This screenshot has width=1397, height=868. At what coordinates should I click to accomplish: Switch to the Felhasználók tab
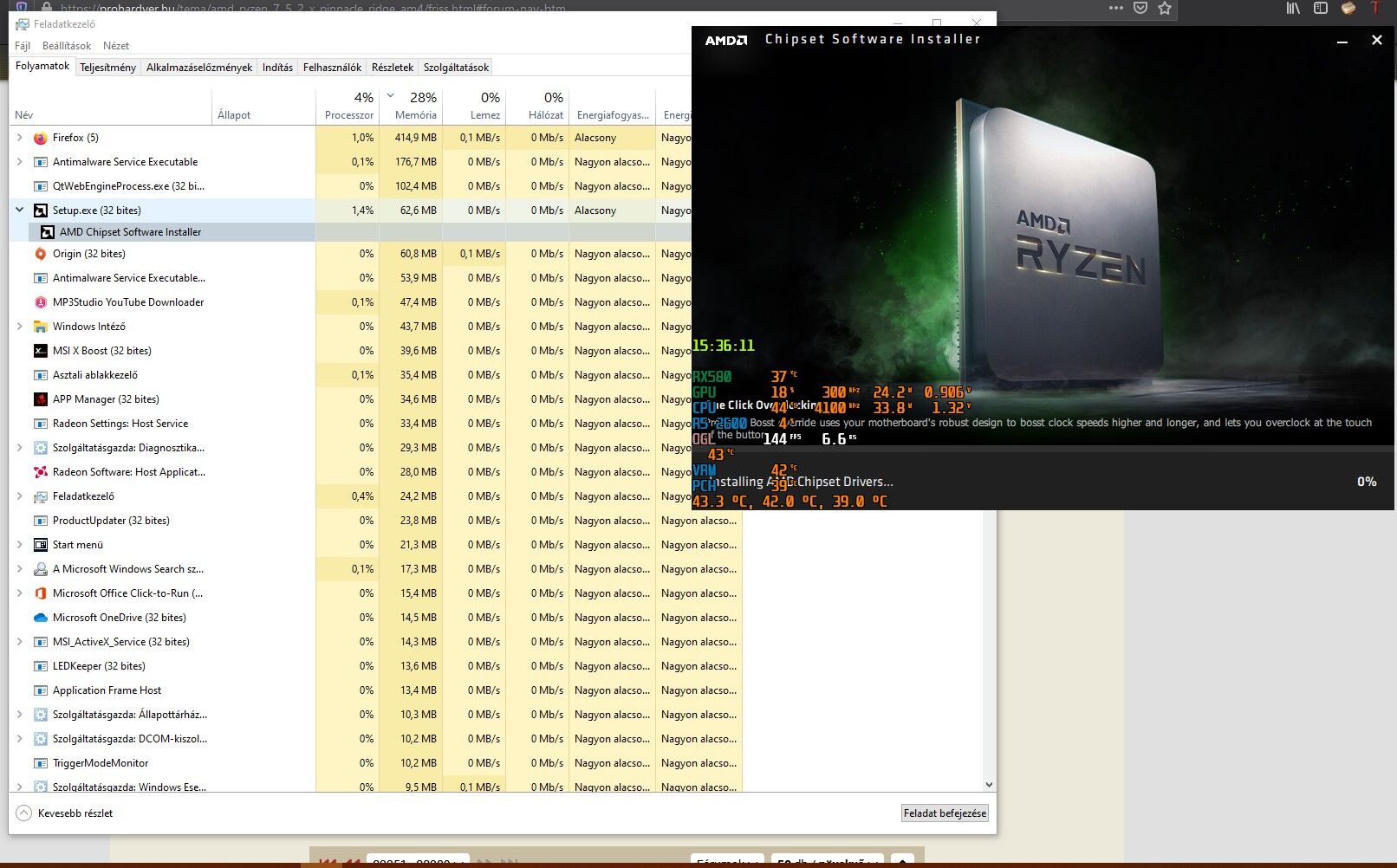pyautogui.click(x=333, y=68)
